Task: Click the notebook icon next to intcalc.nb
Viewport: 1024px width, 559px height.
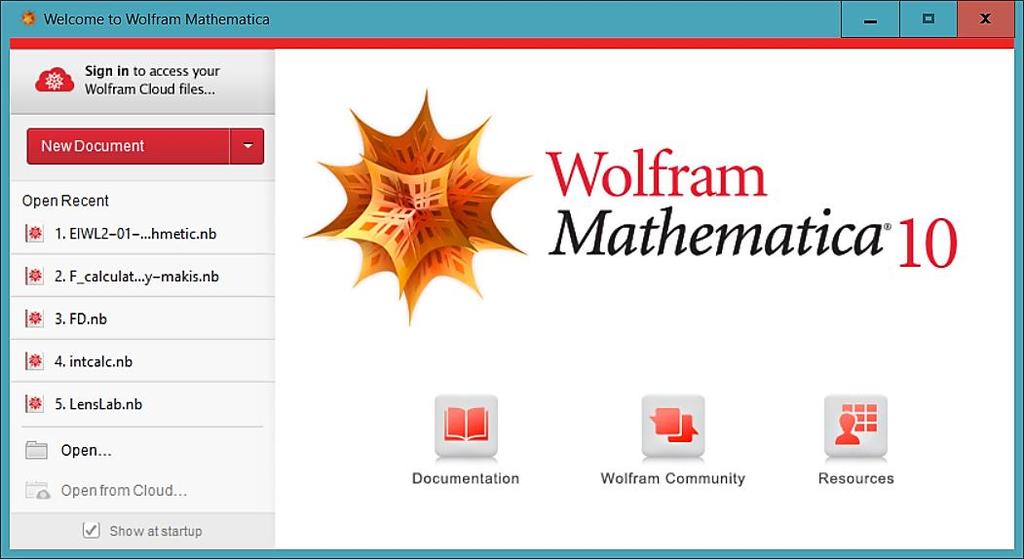Action: [x=35, y=360]
